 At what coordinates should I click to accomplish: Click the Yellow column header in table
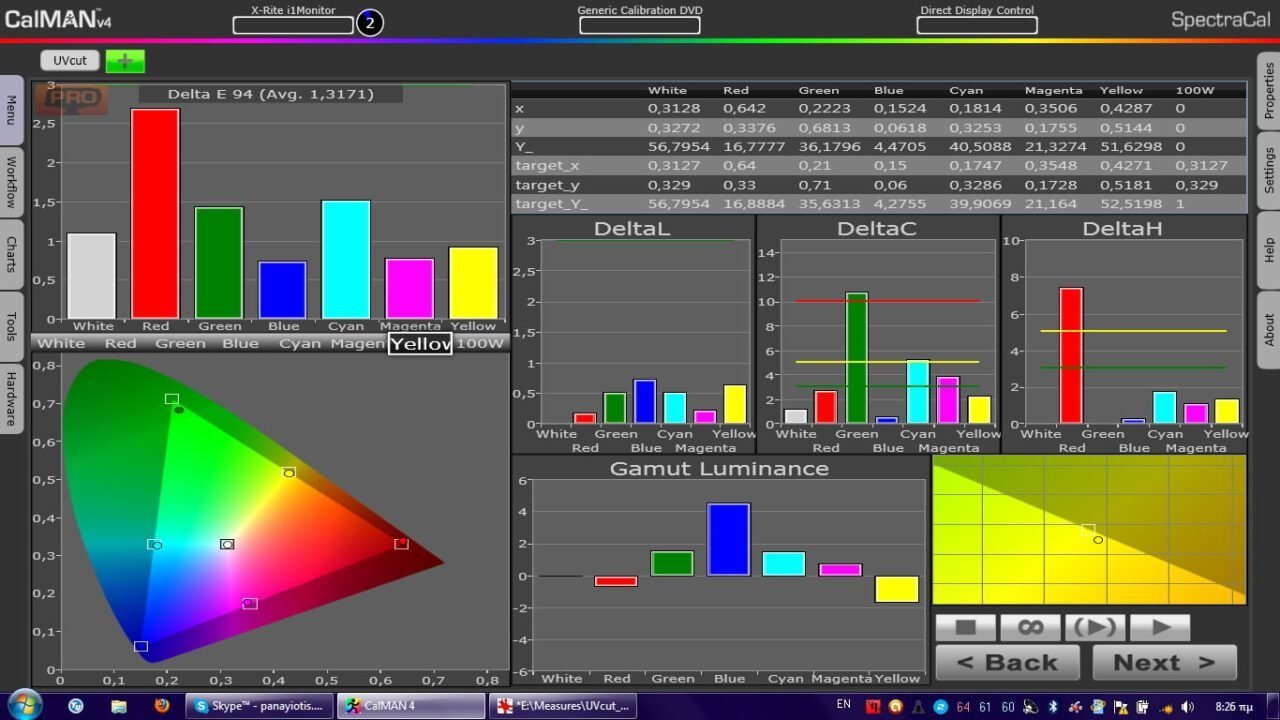[1121, 90]
